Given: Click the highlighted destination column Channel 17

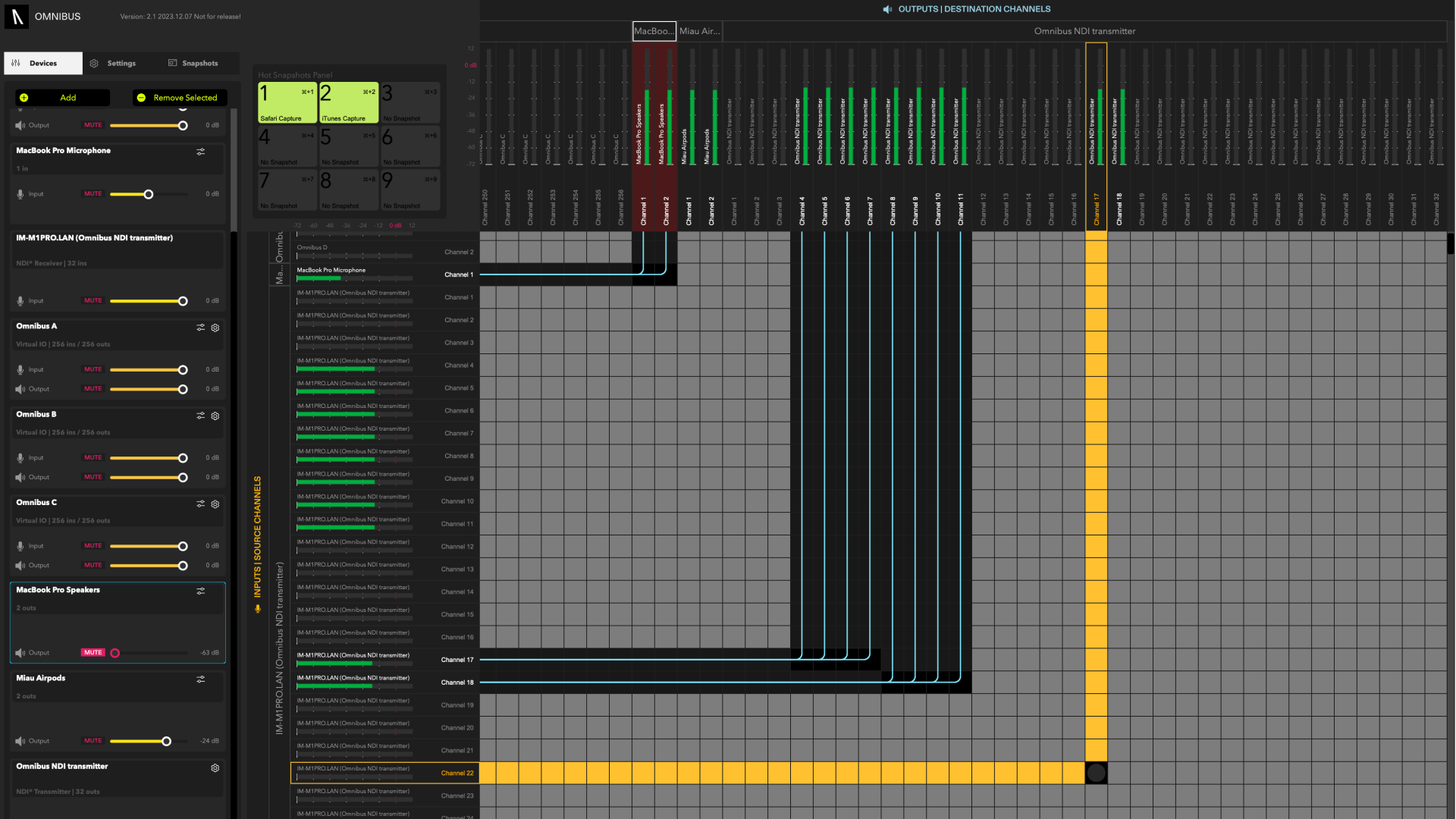Looking at the screenshot, I should [x=1097, y=135].
